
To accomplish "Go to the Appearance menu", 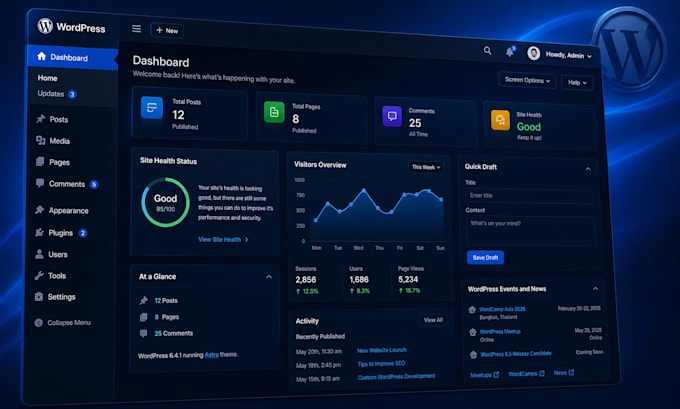I will click(x=69, y=210).
